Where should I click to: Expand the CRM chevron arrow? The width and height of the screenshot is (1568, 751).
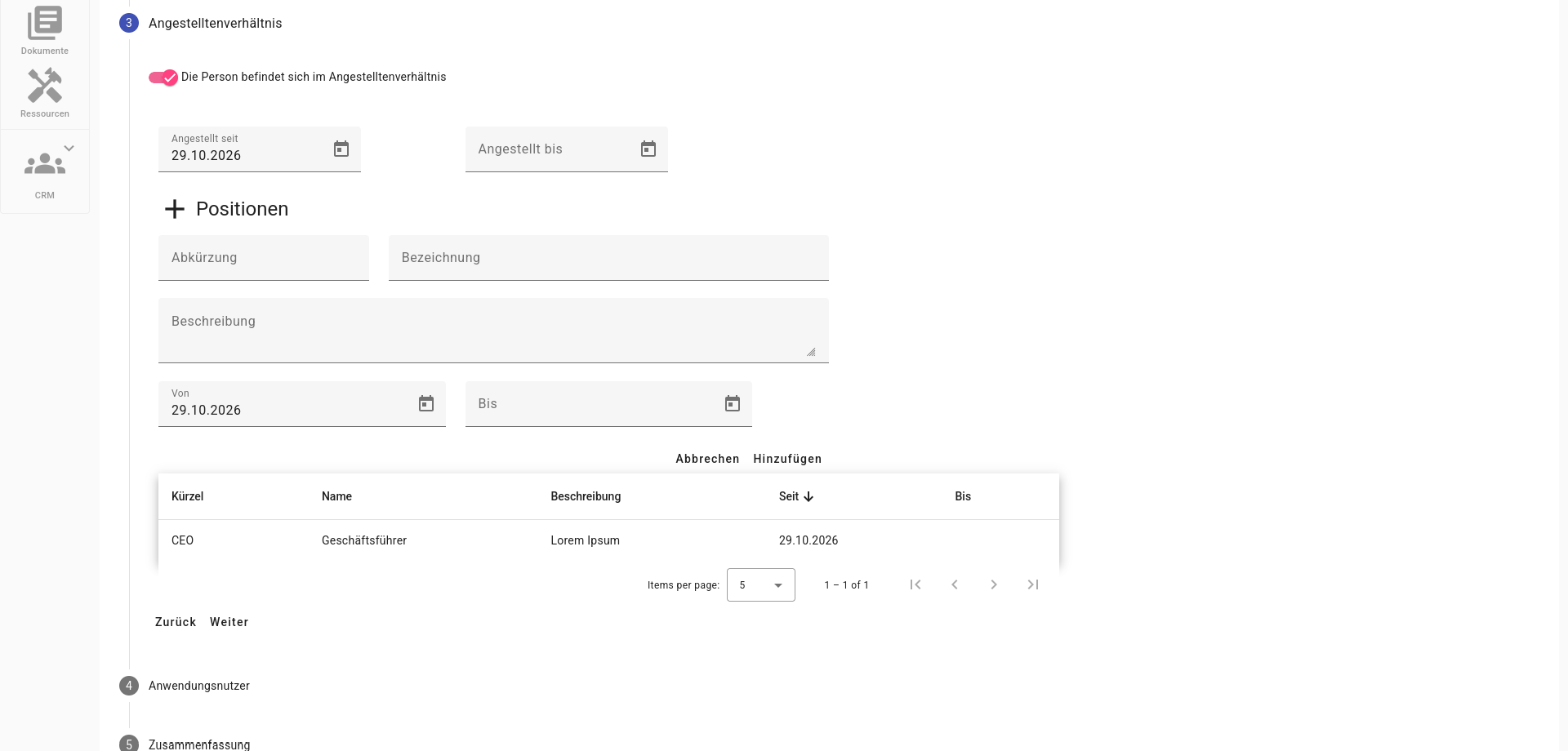pyautogui.click(x=69, y=148)
